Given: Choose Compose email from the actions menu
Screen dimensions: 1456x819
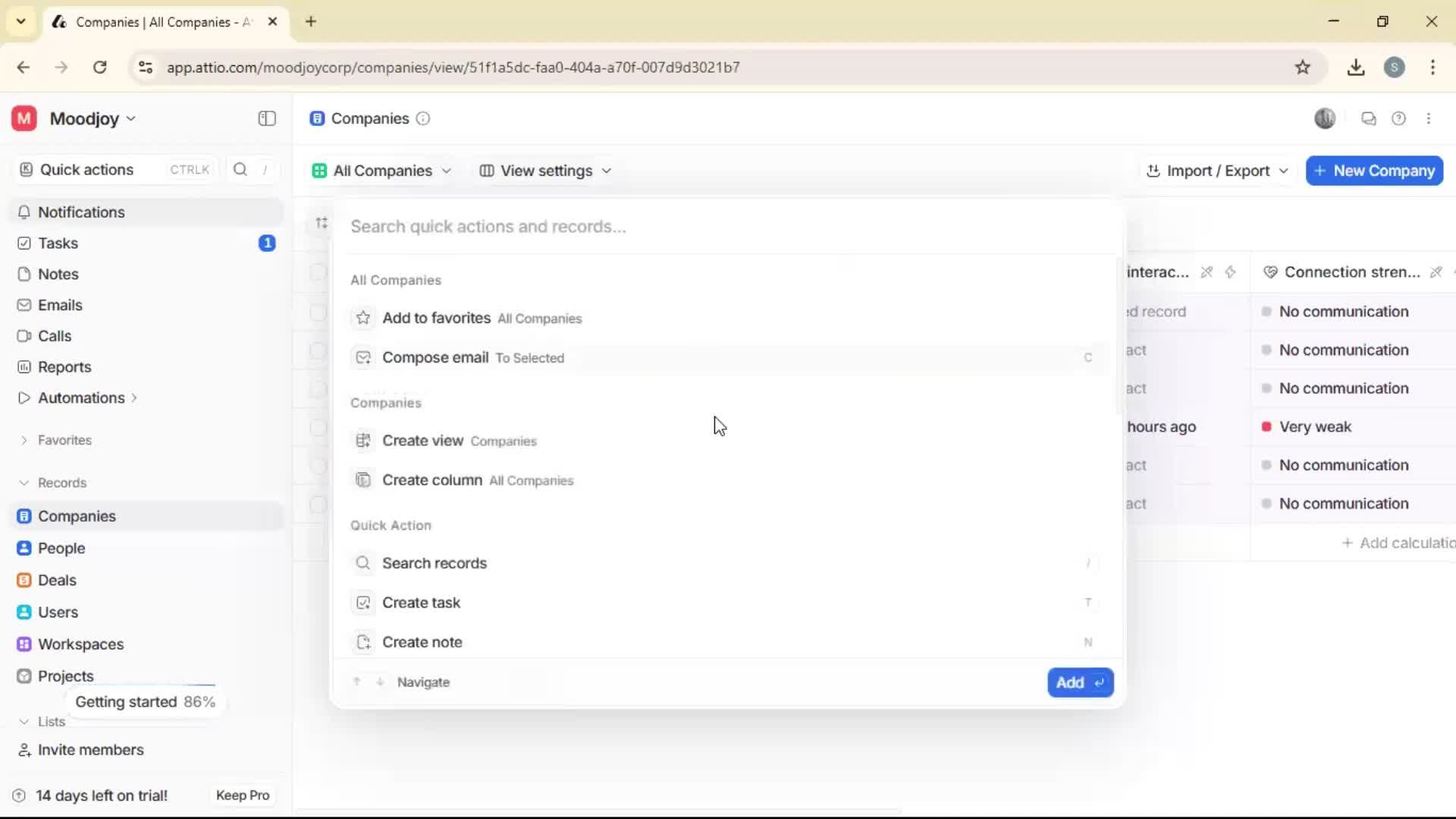Looking at the screenshot, I should [436, 357].
